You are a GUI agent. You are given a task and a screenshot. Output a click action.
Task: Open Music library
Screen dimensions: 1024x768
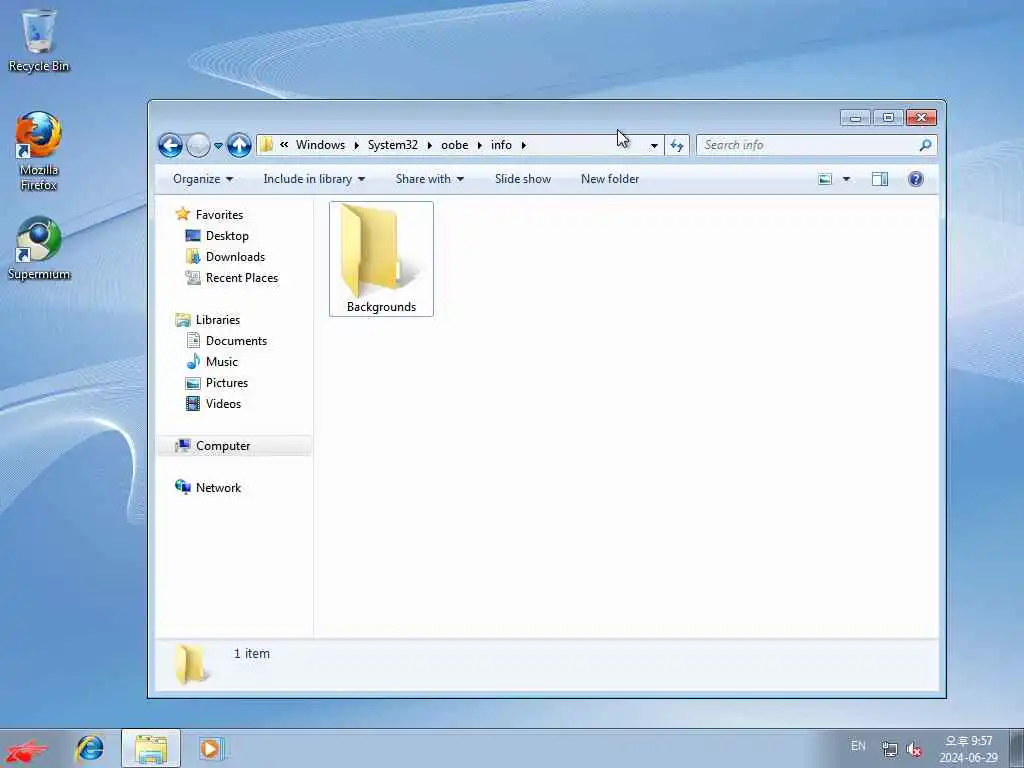pos(221,362)
